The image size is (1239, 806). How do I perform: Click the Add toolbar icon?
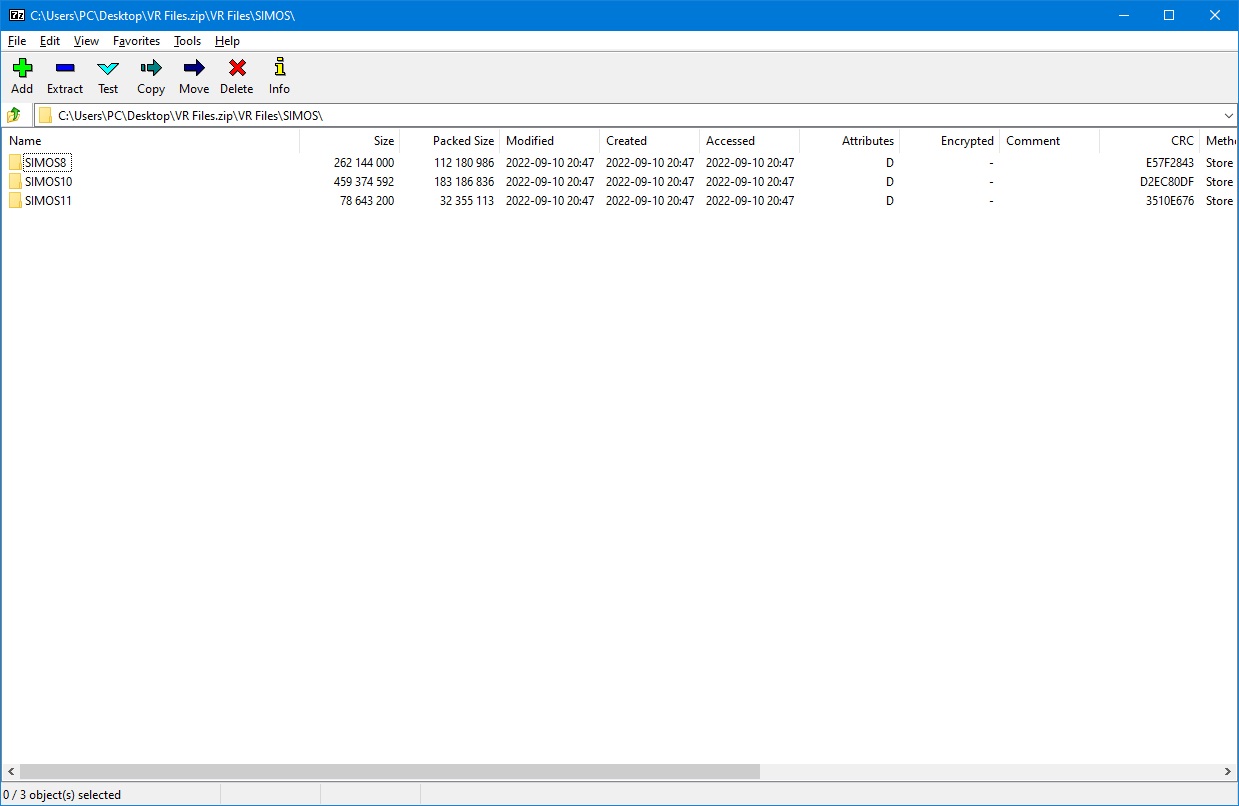click(x=22, y=76)
